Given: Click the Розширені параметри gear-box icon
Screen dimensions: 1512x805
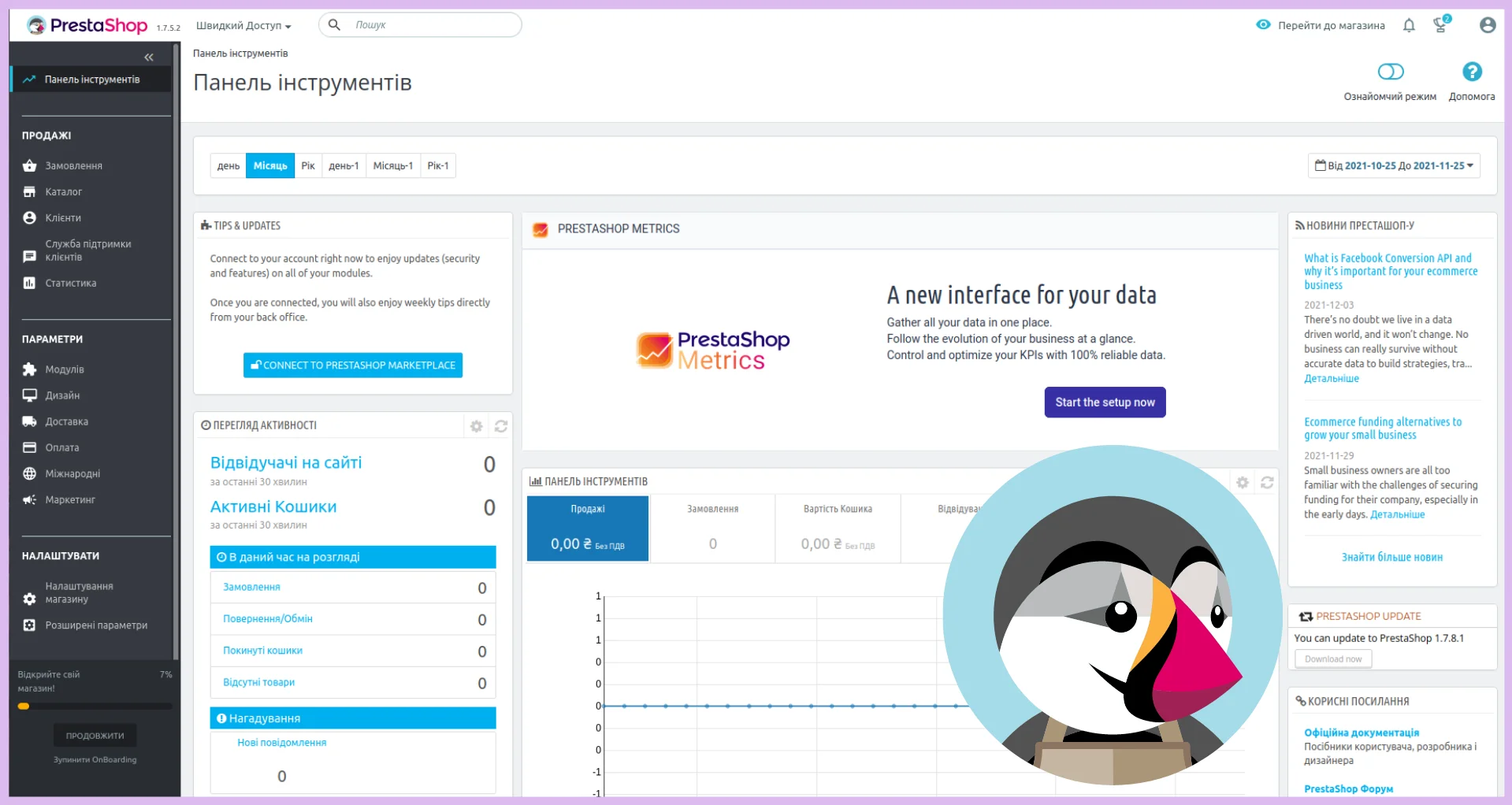Looking at the screenshot, I should [x=30, y=625].
